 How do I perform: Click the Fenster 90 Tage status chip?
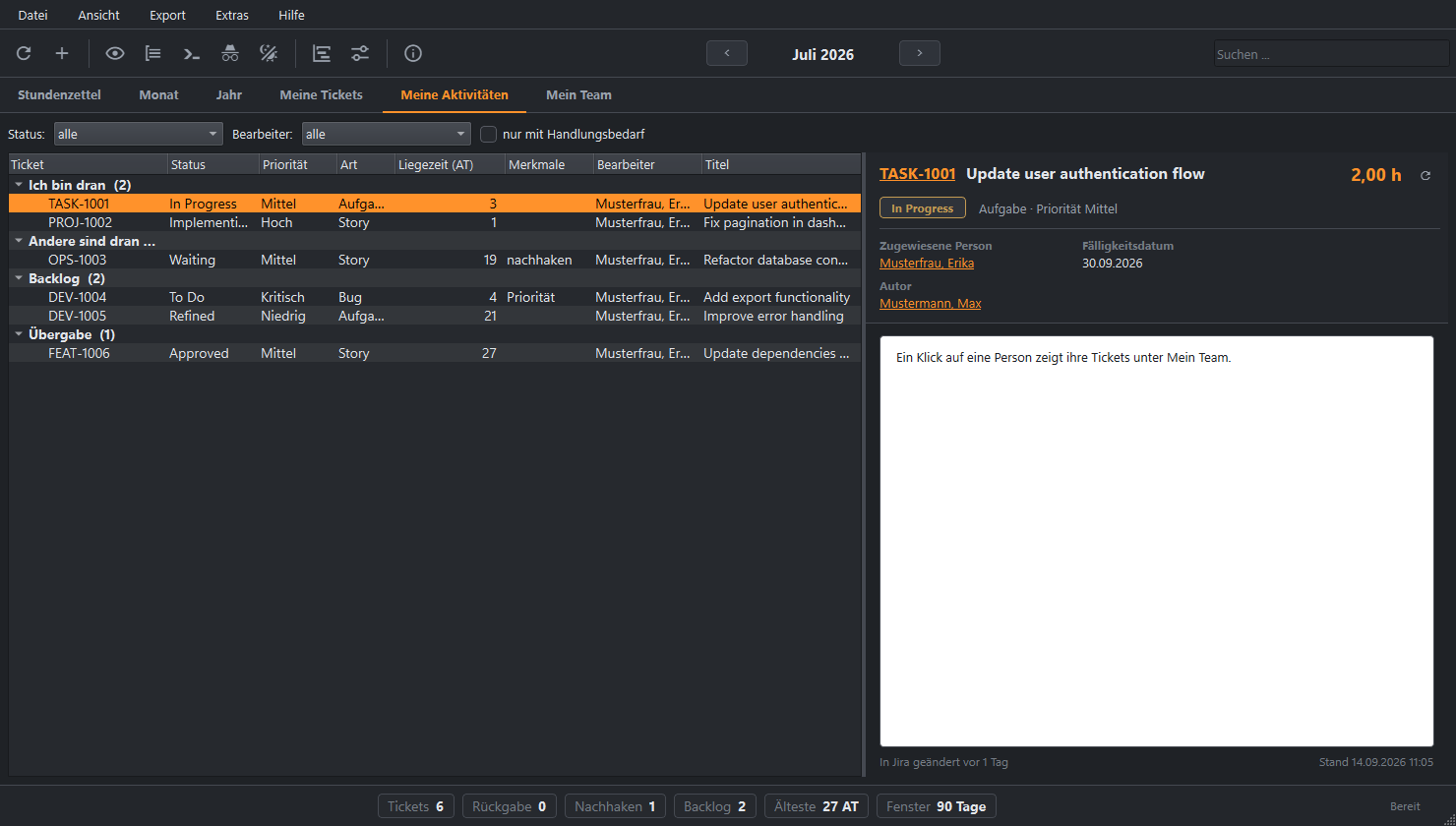click(937, 806)
